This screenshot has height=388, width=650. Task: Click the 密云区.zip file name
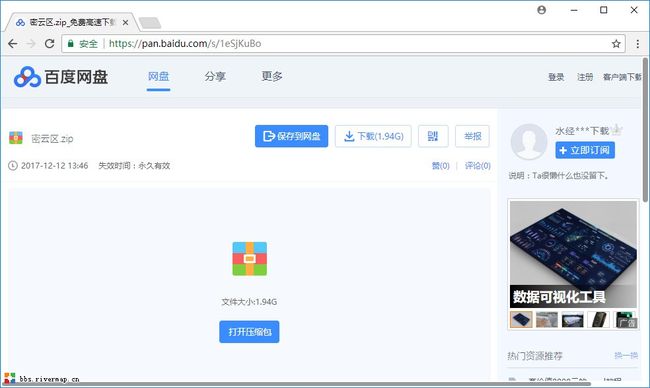52,139
